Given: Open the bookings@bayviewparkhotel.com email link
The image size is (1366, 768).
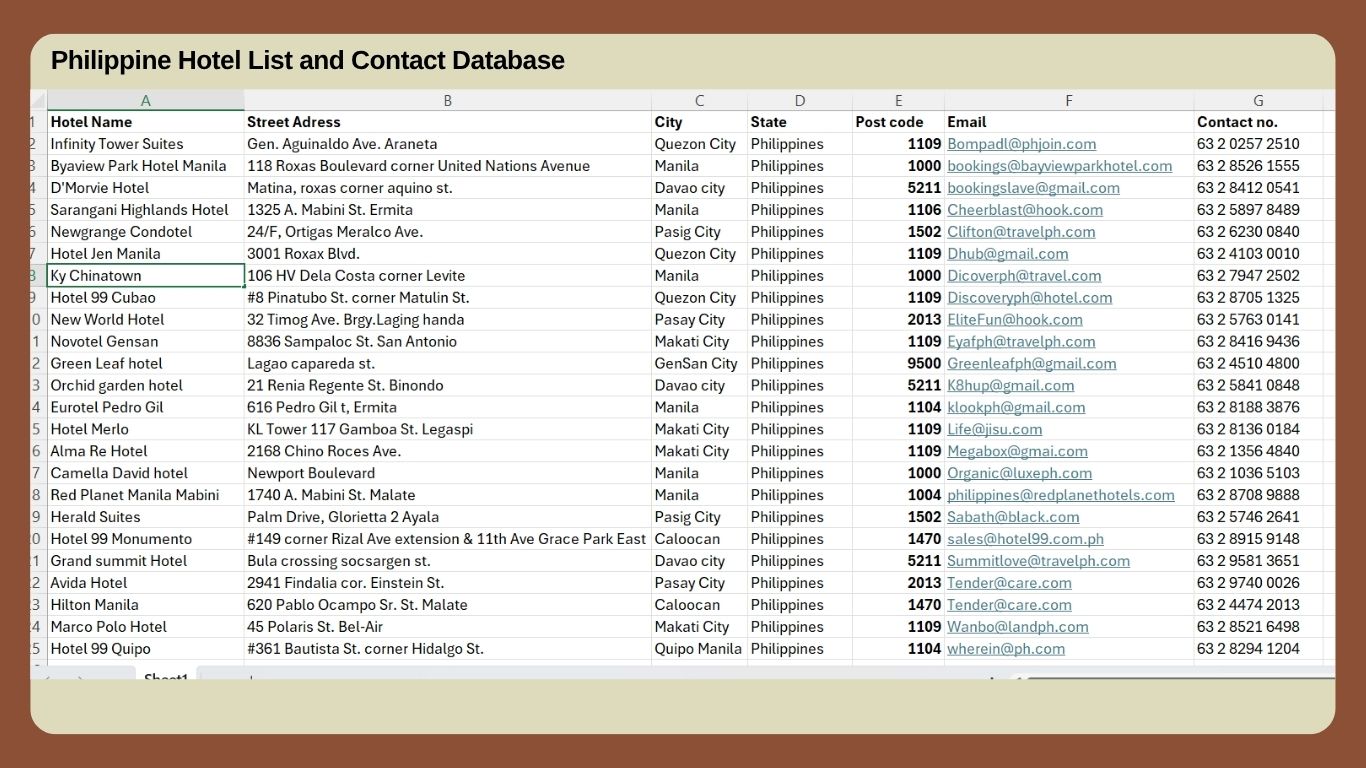Looking at the screenshot, I should click(1060, 166).
